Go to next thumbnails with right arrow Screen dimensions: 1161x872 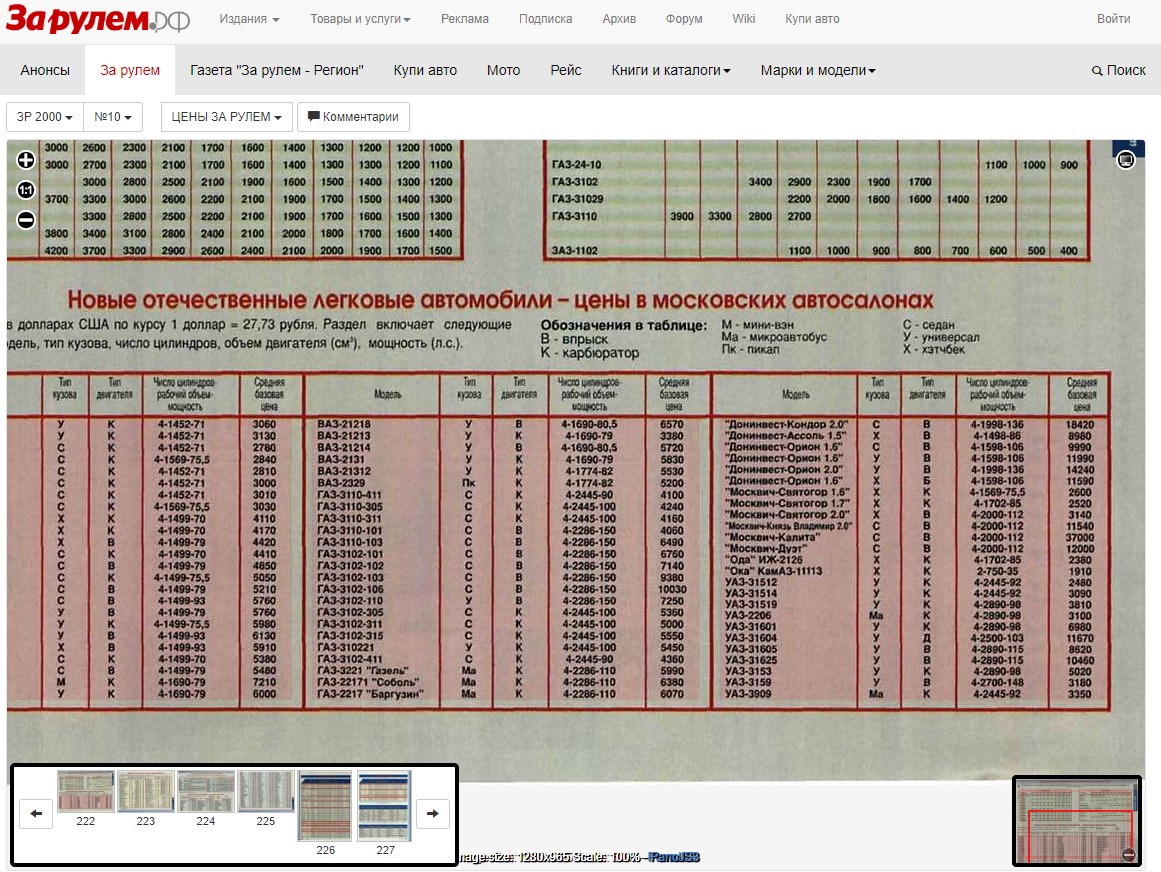click(x=433, y=814)
